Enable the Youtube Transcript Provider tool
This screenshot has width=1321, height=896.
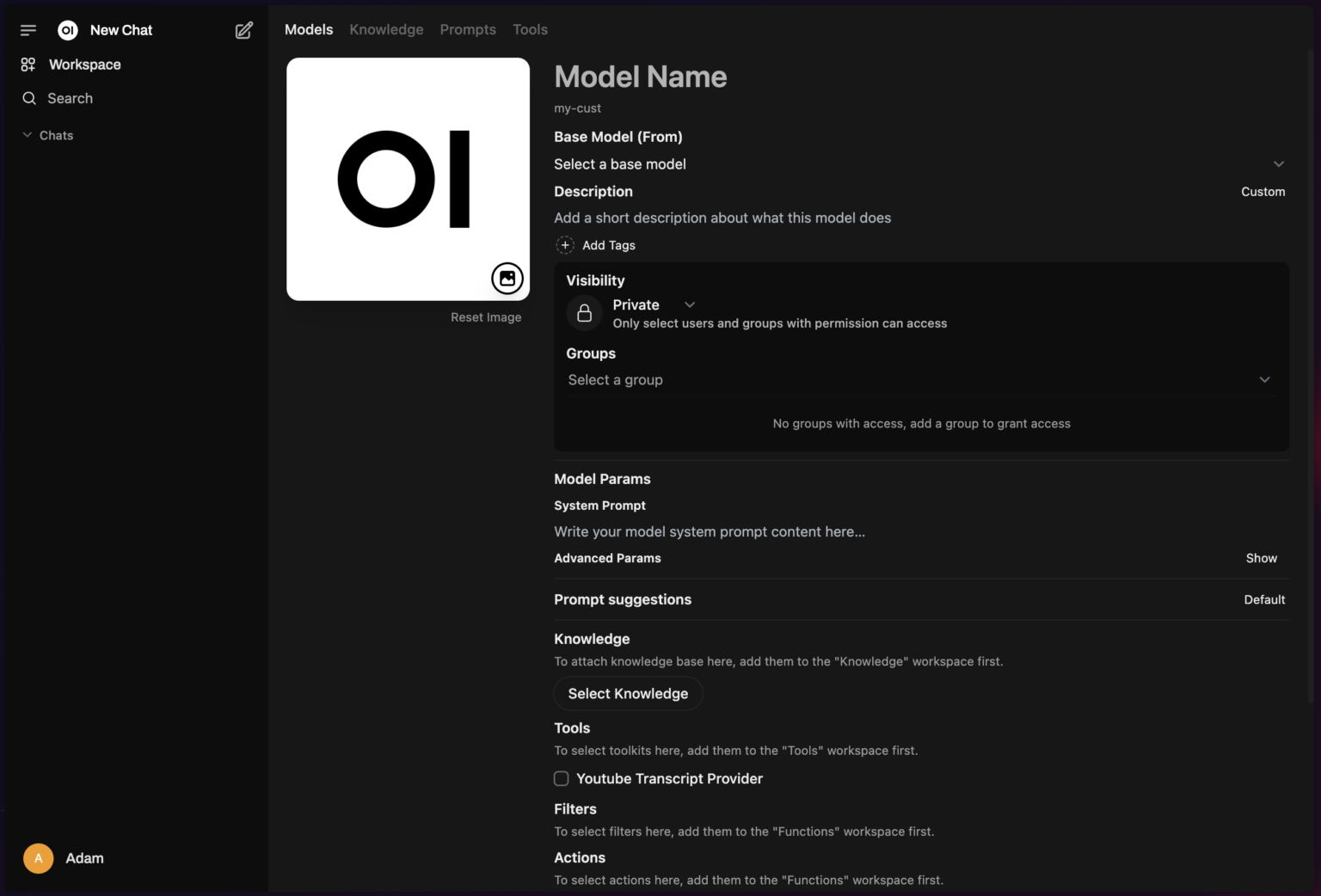click(x=561, y=778)
